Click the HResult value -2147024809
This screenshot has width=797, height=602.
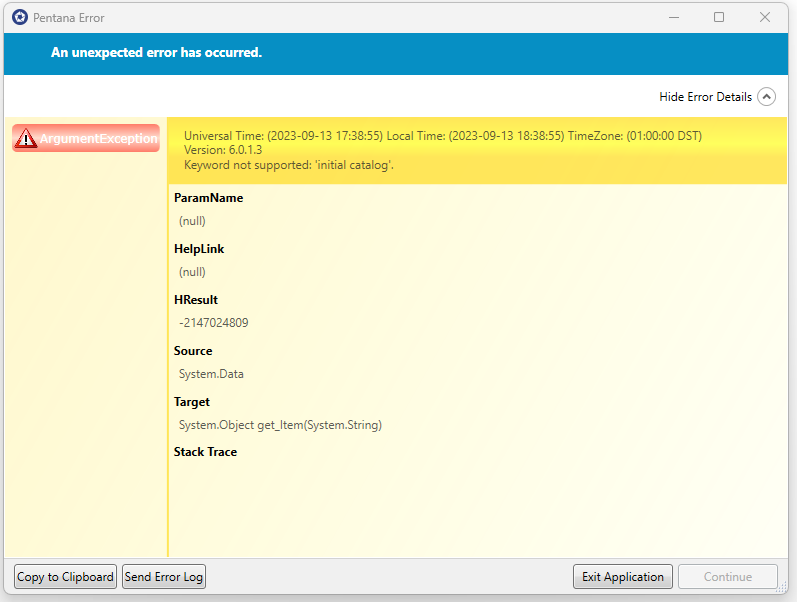pyautogui.click(x=213, y=323)
